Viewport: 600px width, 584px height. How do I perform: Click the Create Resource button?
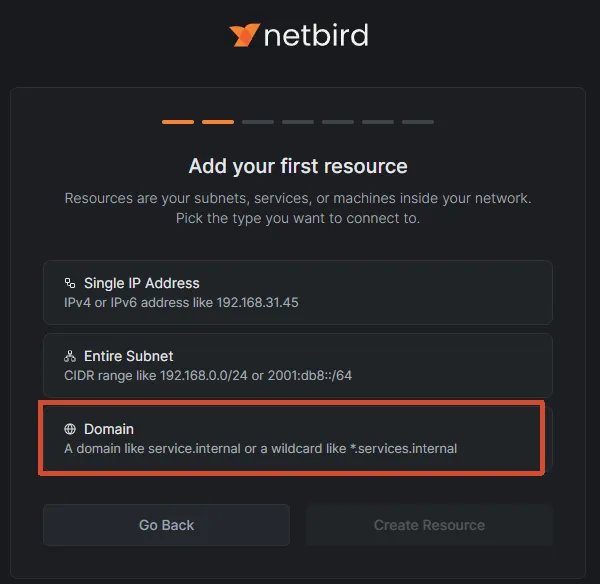(x=429, y=525)
